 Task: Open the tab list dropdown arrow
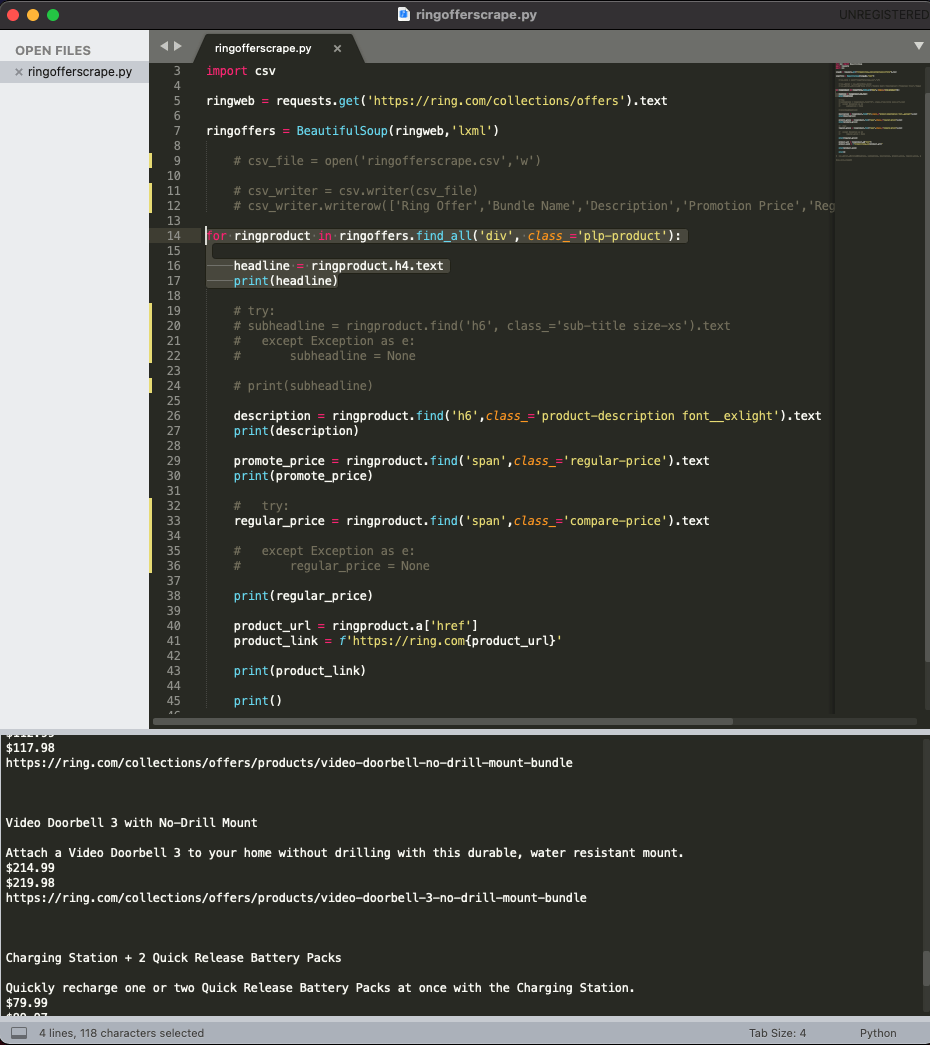coord(919,46)
